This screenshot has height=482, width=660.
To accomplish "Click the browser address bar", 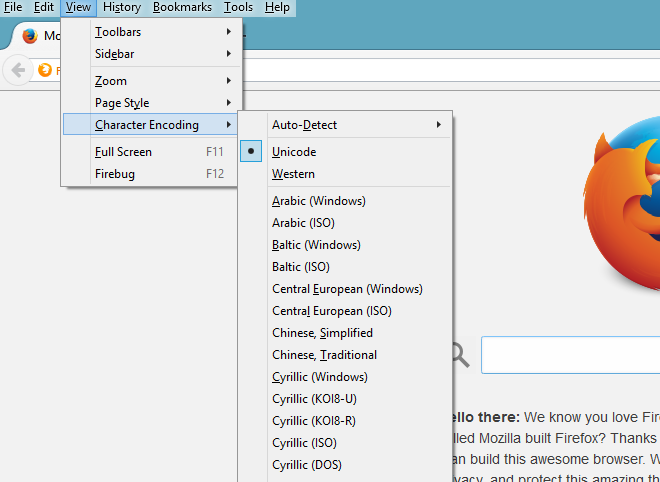I will coord(450,70).
